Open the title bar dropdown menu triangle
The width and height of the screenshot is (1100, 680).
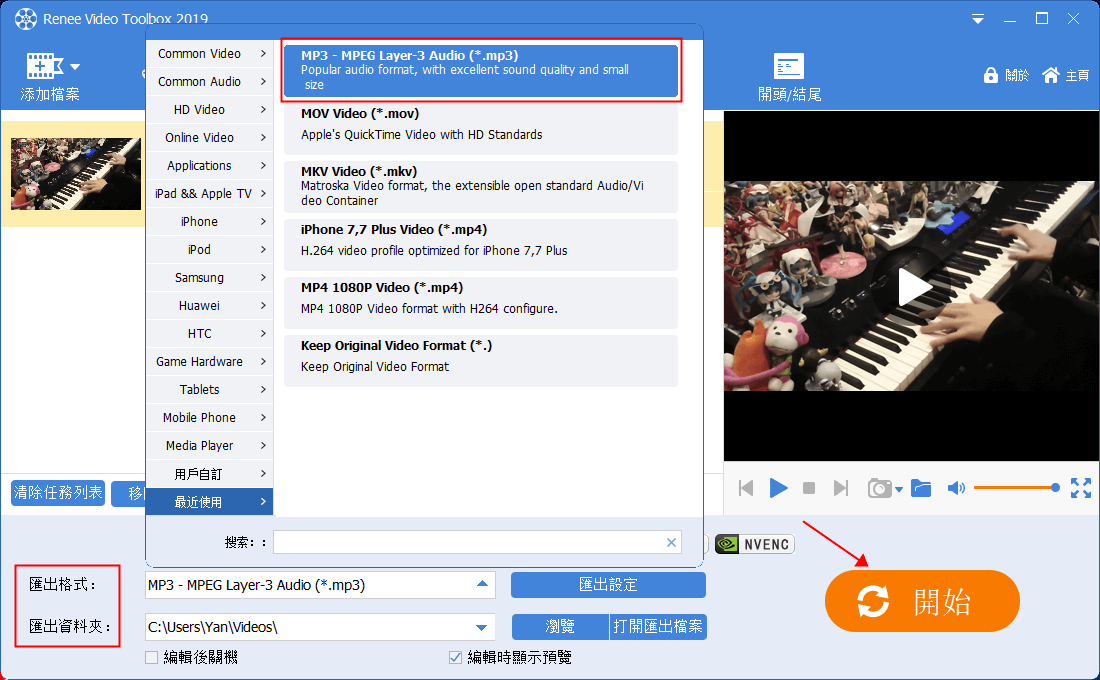[x=977, y=19]
